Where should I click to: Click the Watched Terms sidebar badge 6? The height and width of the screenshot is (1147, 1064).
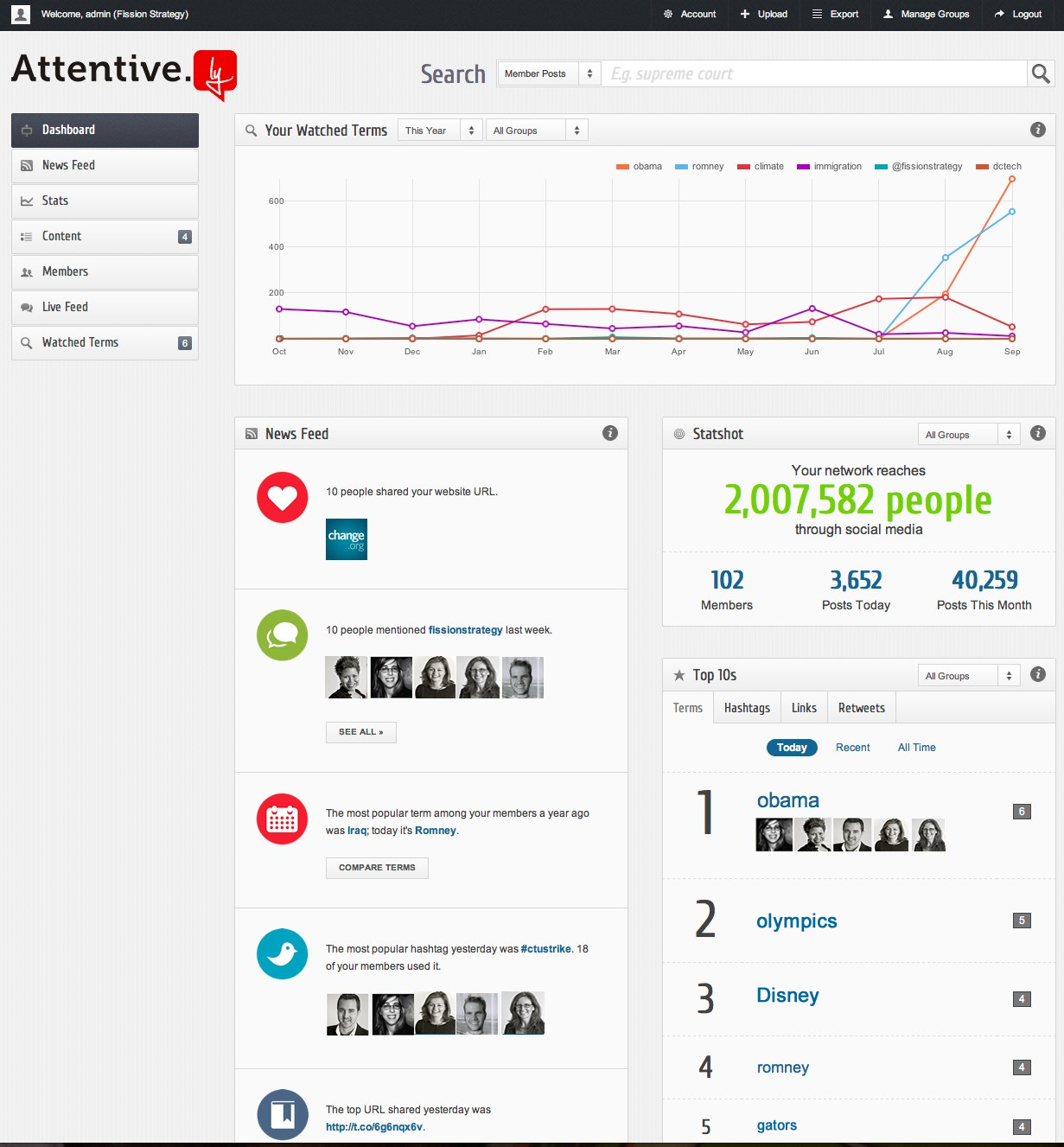(184, 343)
